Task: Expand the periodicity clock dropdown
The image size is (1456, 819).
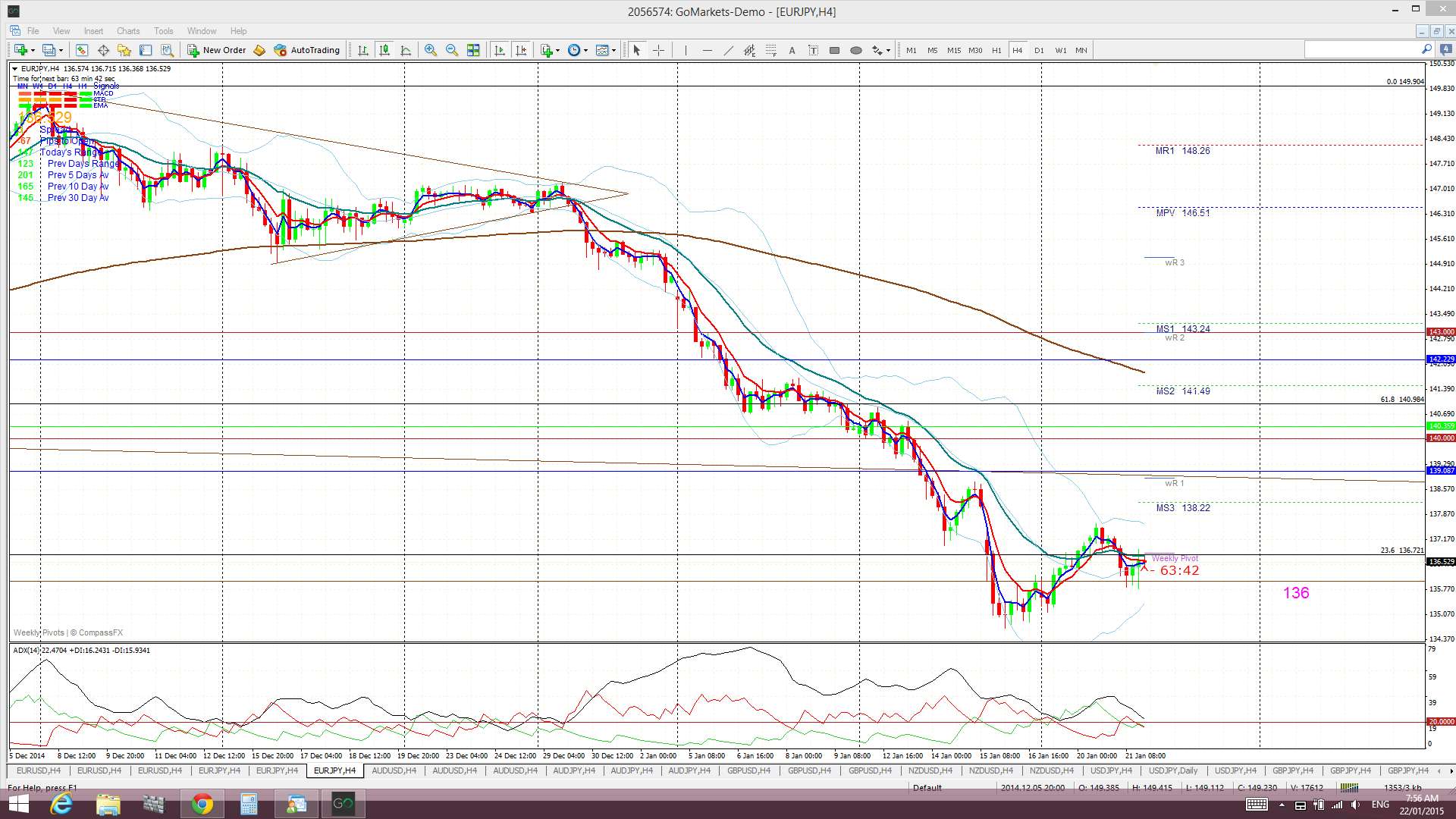Action: click(x=585, y=50)
